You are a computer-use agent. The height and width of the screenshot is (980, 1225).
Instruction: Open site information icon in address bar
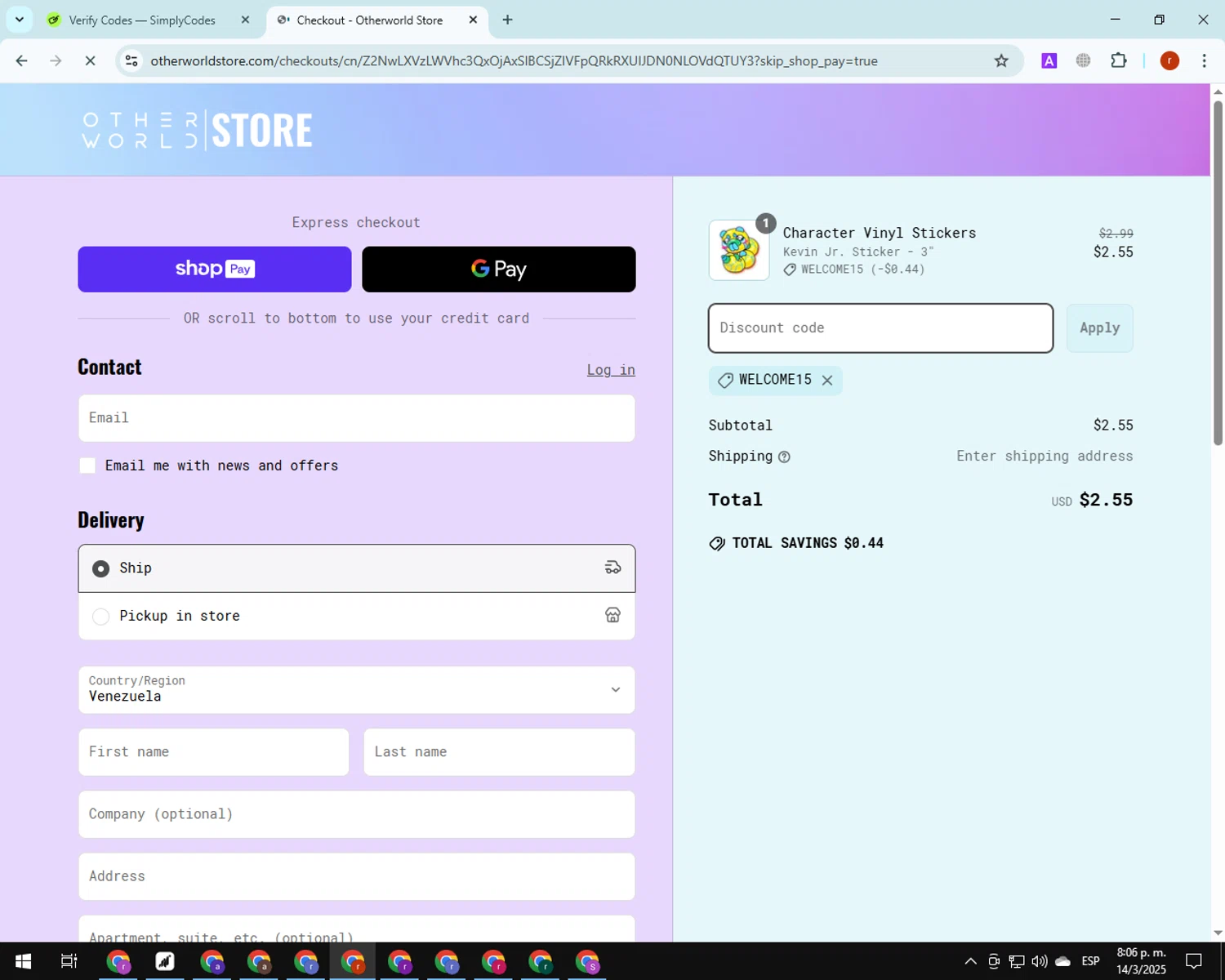coord(131,60)
